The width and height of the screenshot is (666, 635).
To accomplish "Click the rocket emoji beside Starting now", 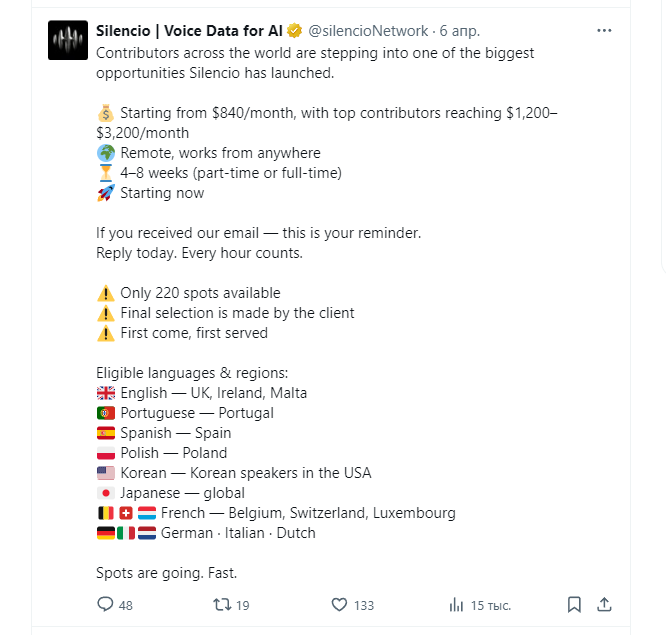I will 106,193.
